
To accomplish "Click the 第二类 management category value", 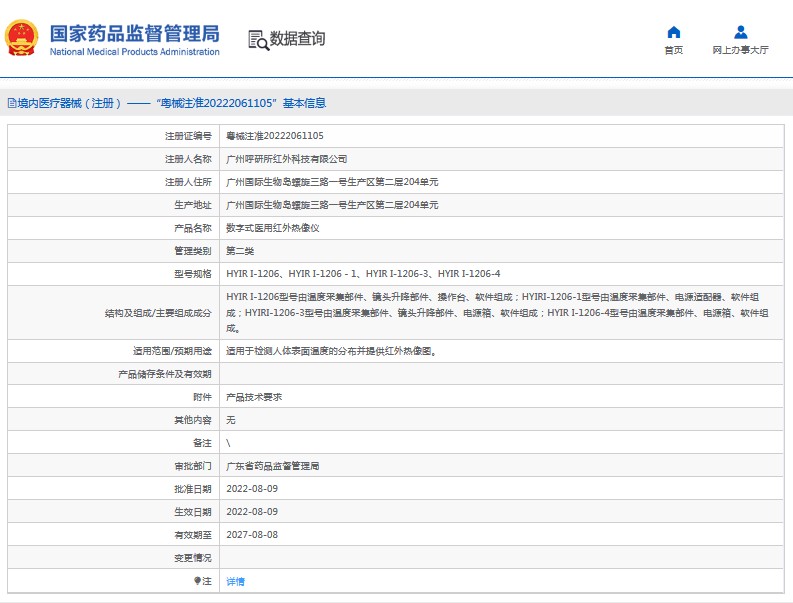I will coord(240,251).
